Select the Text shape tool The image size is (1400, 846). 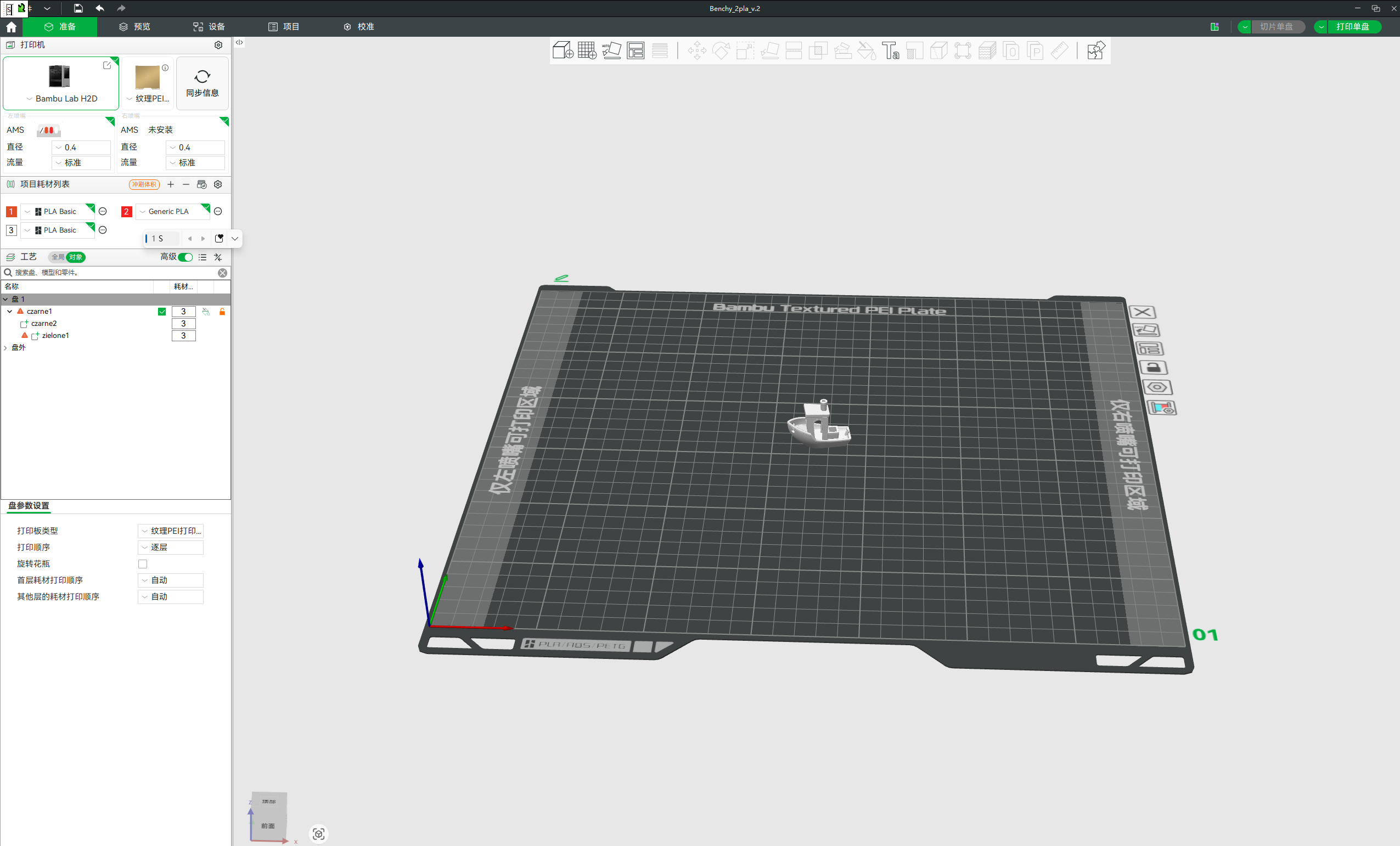(890, 50)
